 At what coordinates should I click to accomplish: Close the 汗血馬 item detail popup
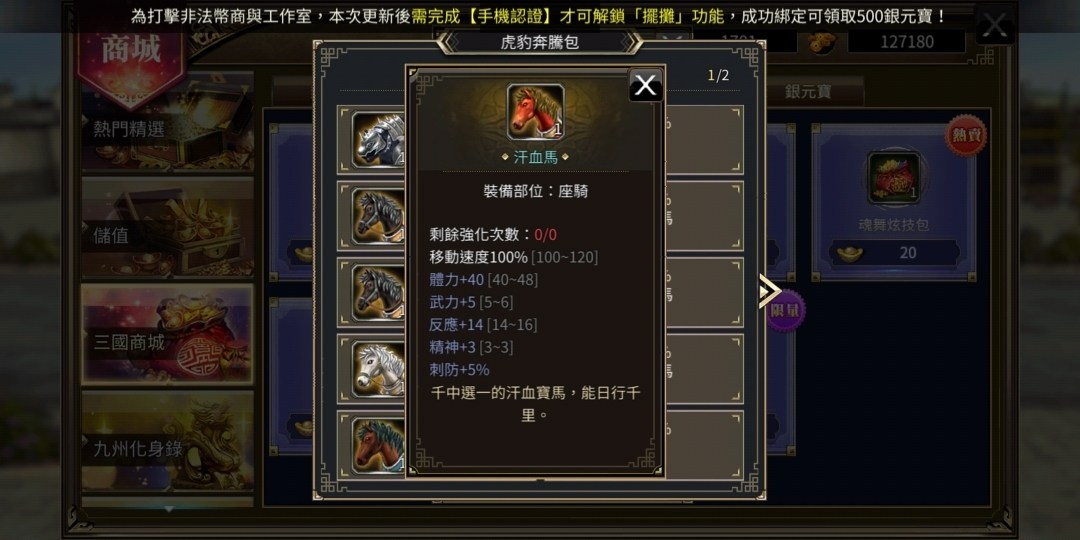645,85
